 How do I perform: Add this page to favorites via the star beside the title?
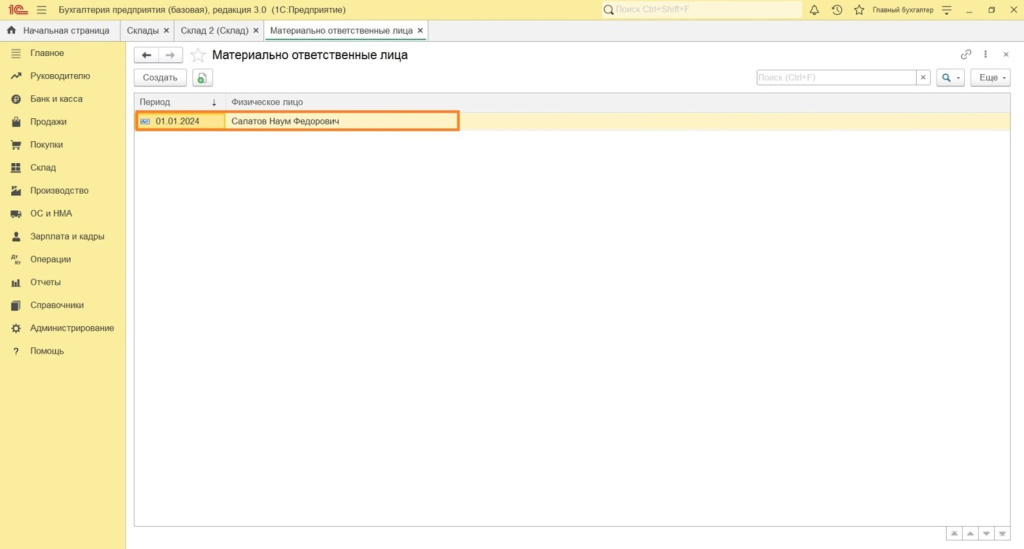pyautogui.click(x=198, y=55)
